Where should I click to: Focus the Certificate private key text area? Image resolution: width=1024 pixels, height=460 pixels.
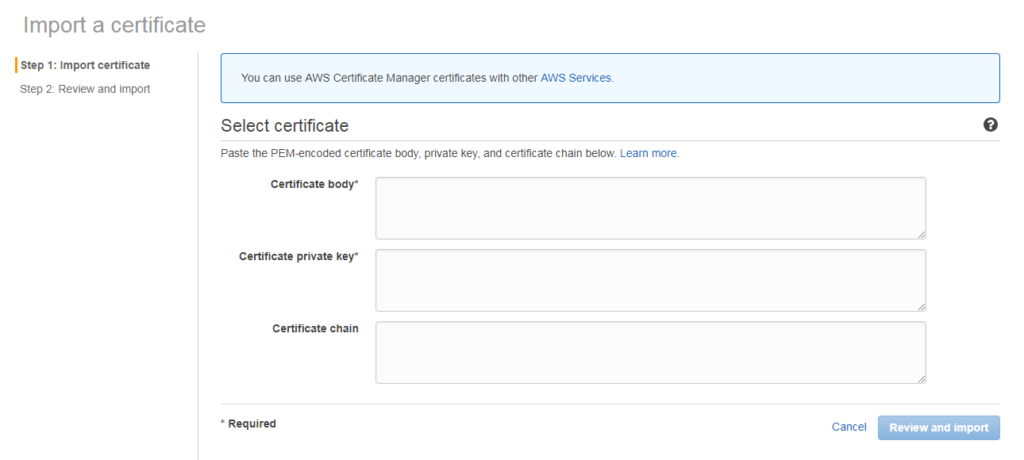click(x=650, y=280)
